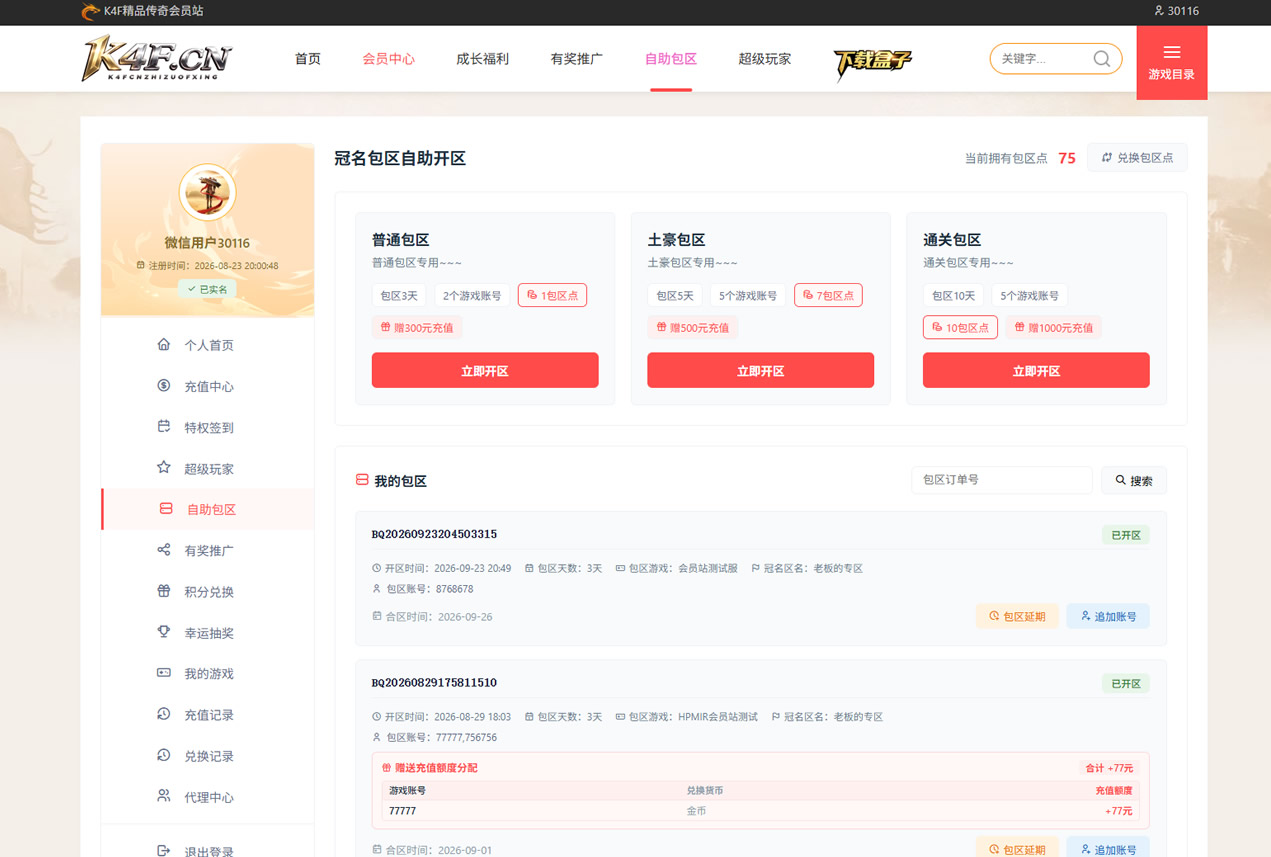Click the 包区3天 tag in 普通包区
Viewport: 1271px width, 857px height.
point(399,295)
